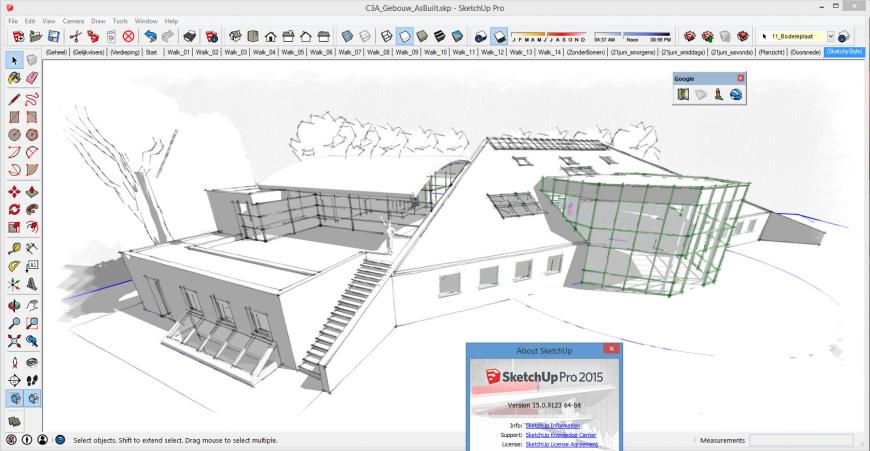
Task: Click the Print icon
Action: tap(190, 37)
